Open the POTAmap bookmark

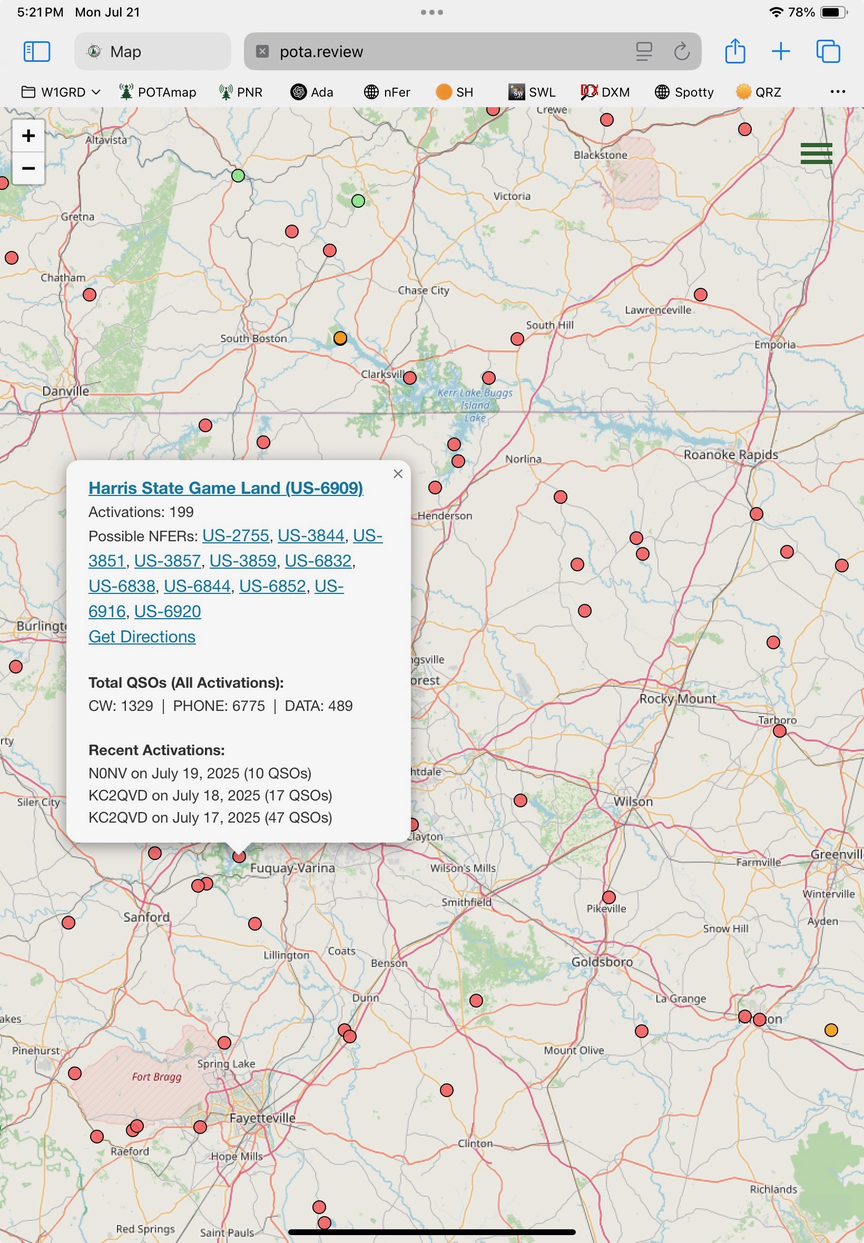(x=157, y=92)
